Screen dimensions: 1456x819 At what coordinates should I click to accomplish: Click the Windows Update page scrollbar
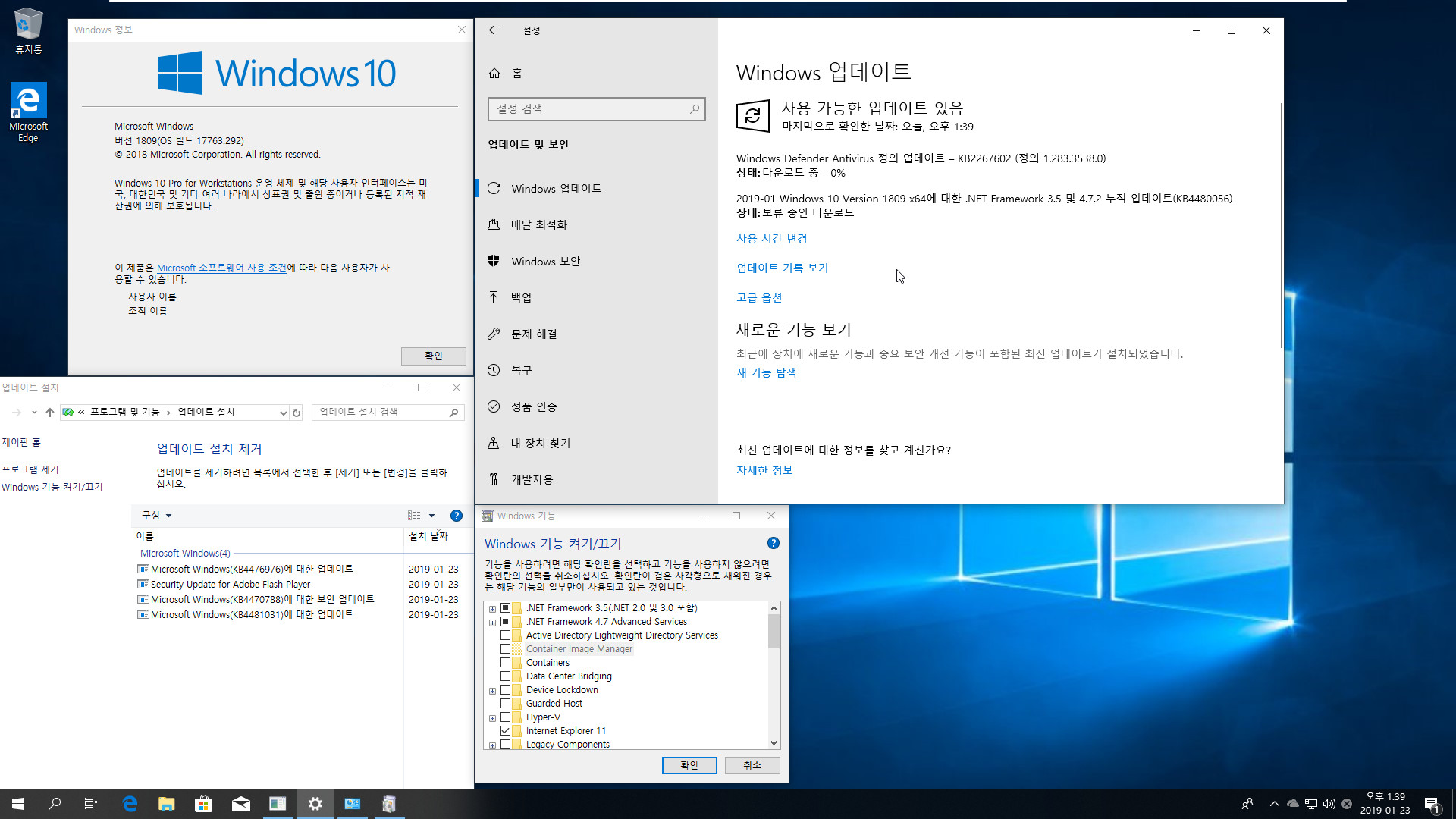tap(1281, 226)
